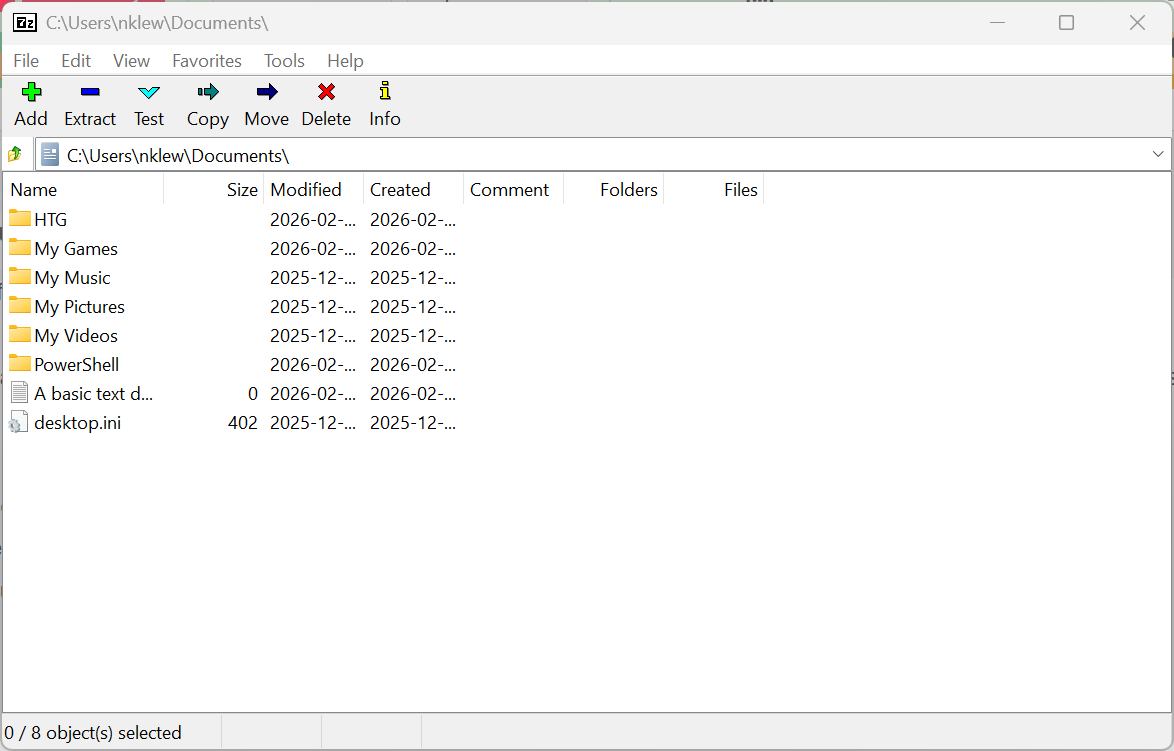Select the 'A basic text d...' file
This screenshot has height=751, width=1174.
tap(93, 394)
